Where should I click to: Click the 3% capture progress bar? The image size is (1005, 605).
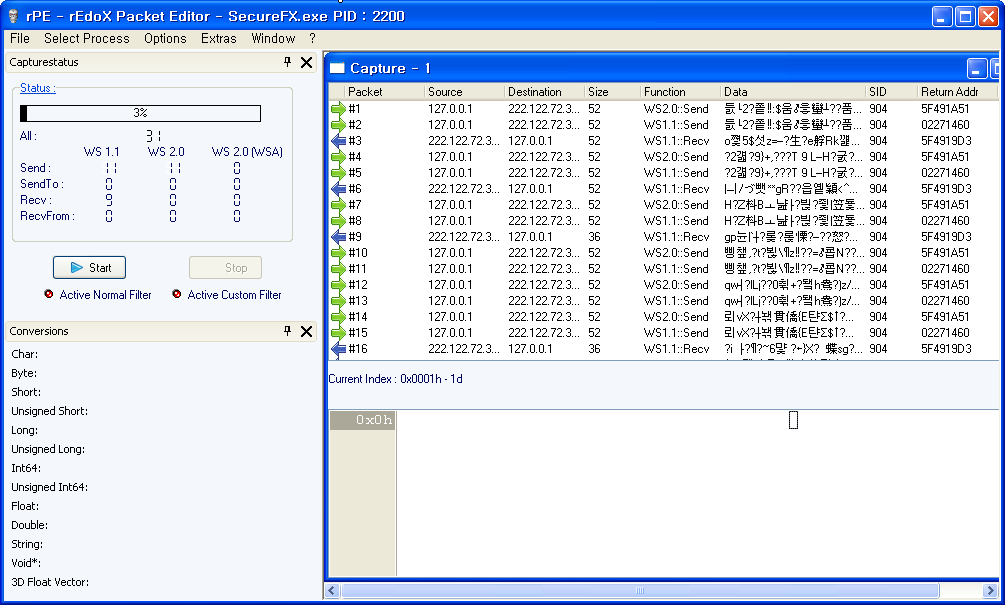(x=140, y=113)
